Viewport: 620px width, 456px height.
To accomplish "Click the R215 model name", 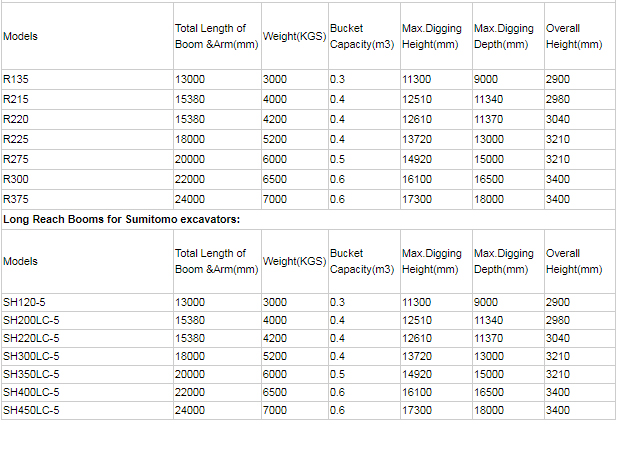I will click(16, 99).
